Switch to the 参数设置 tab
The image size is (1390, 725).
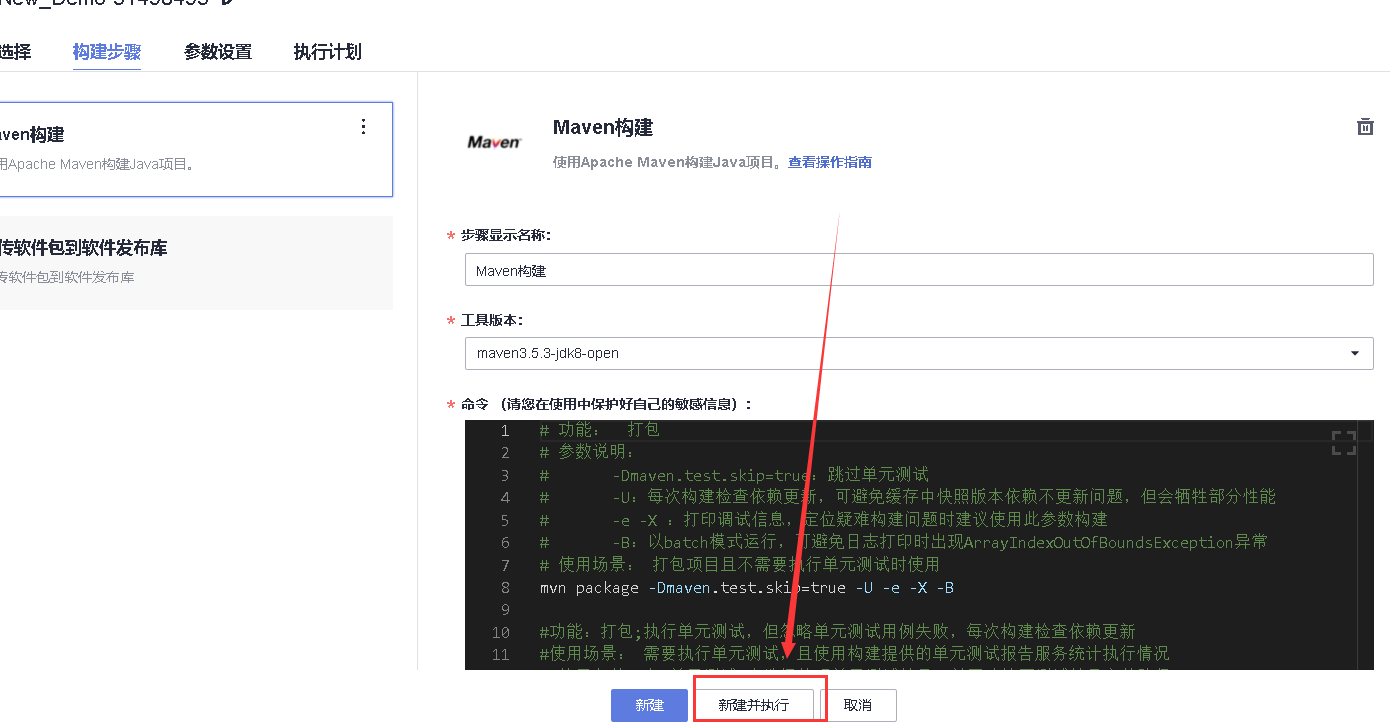pyautogui.click(x=218, y=52)
